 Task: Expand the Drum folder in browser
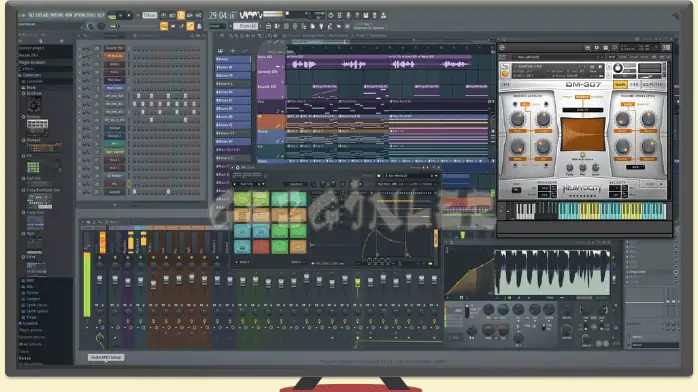(29, 88)
